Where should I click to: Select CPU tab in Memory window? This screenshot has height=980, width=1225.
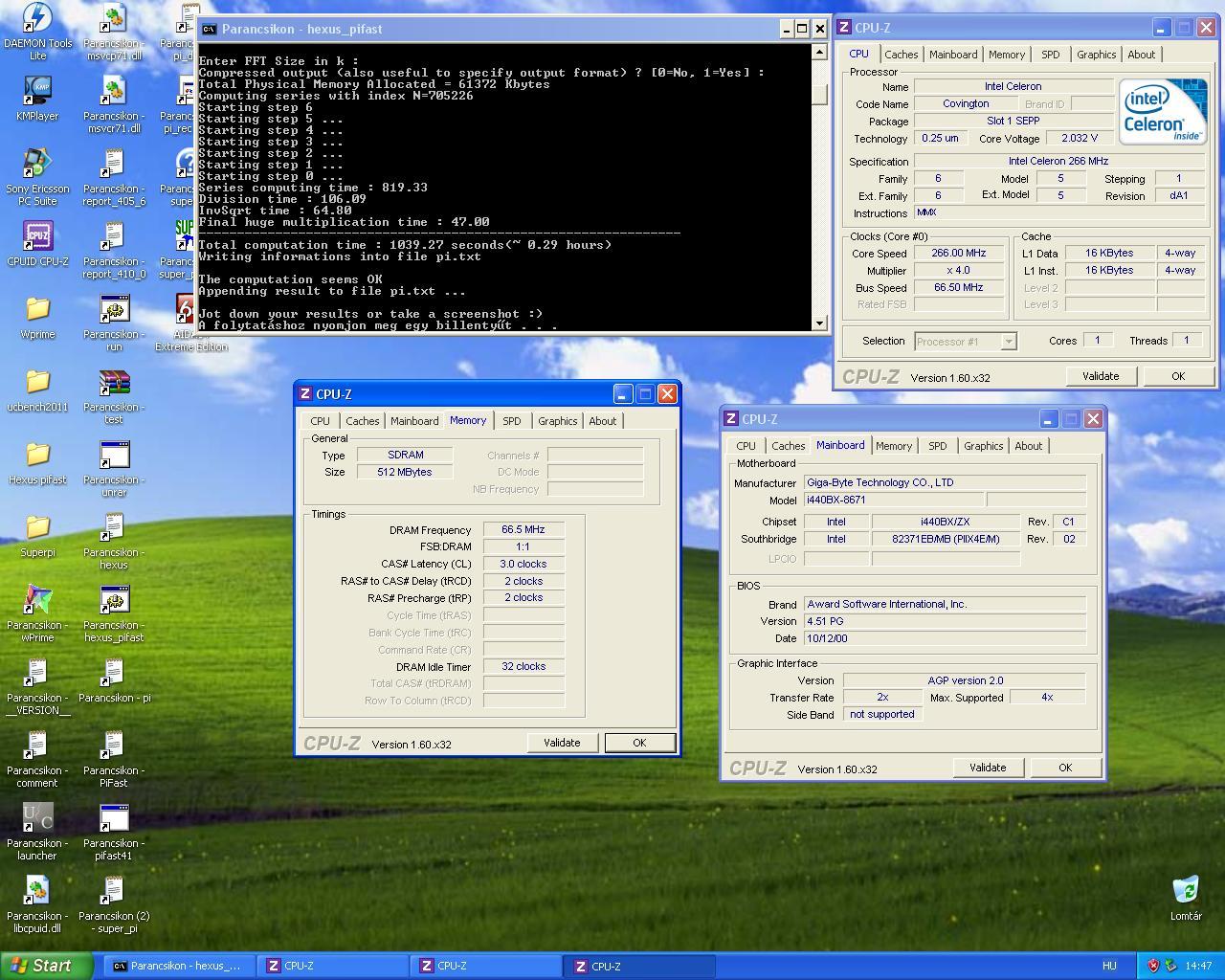(320, 421)
